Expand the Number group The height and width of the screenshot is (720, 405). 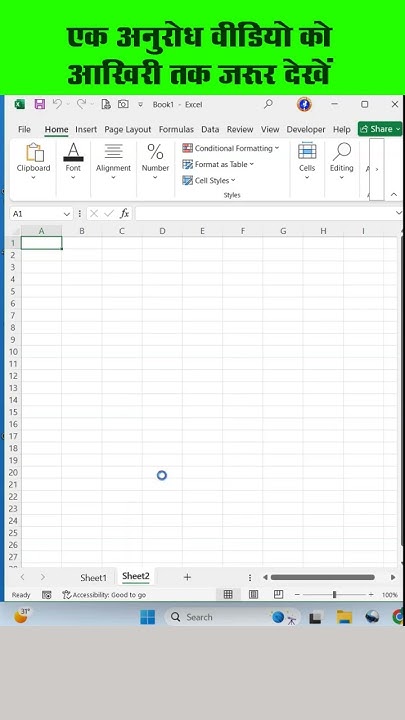coord(155,161)
